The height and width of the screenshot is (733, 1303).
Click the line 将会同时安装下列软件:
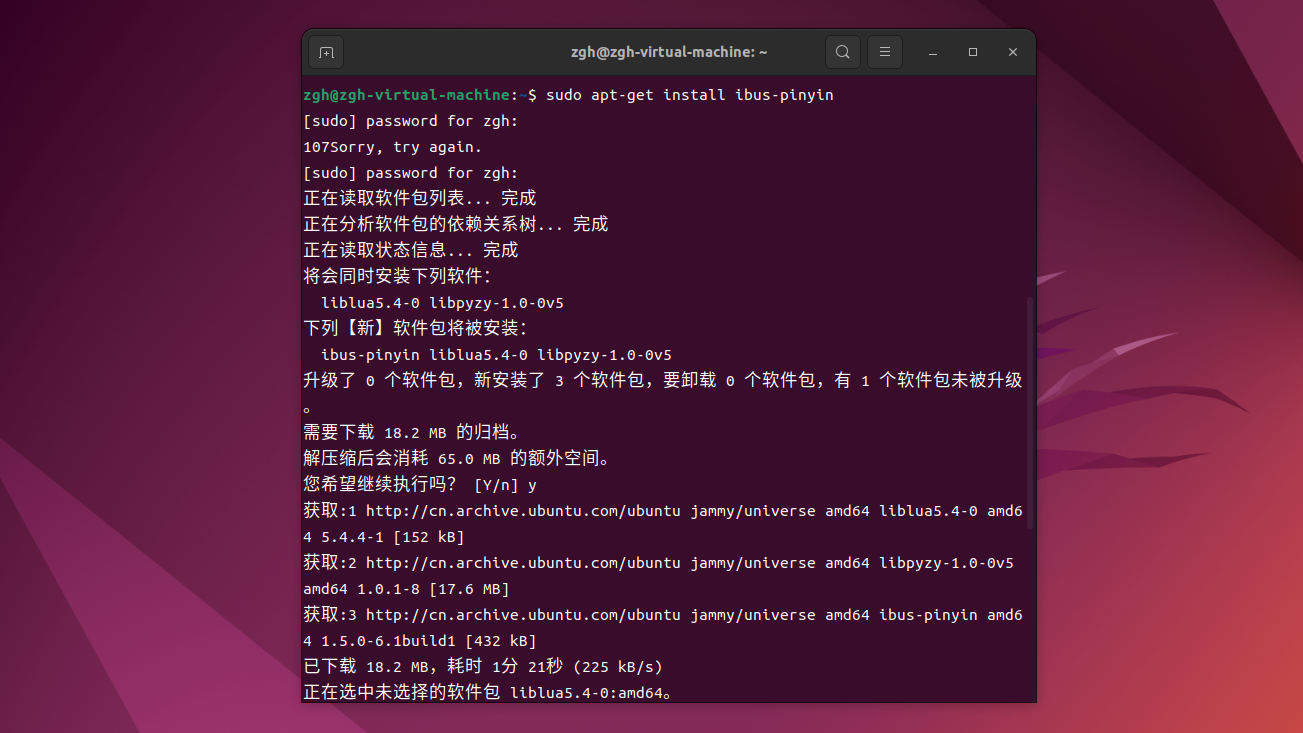pos(398,276)
